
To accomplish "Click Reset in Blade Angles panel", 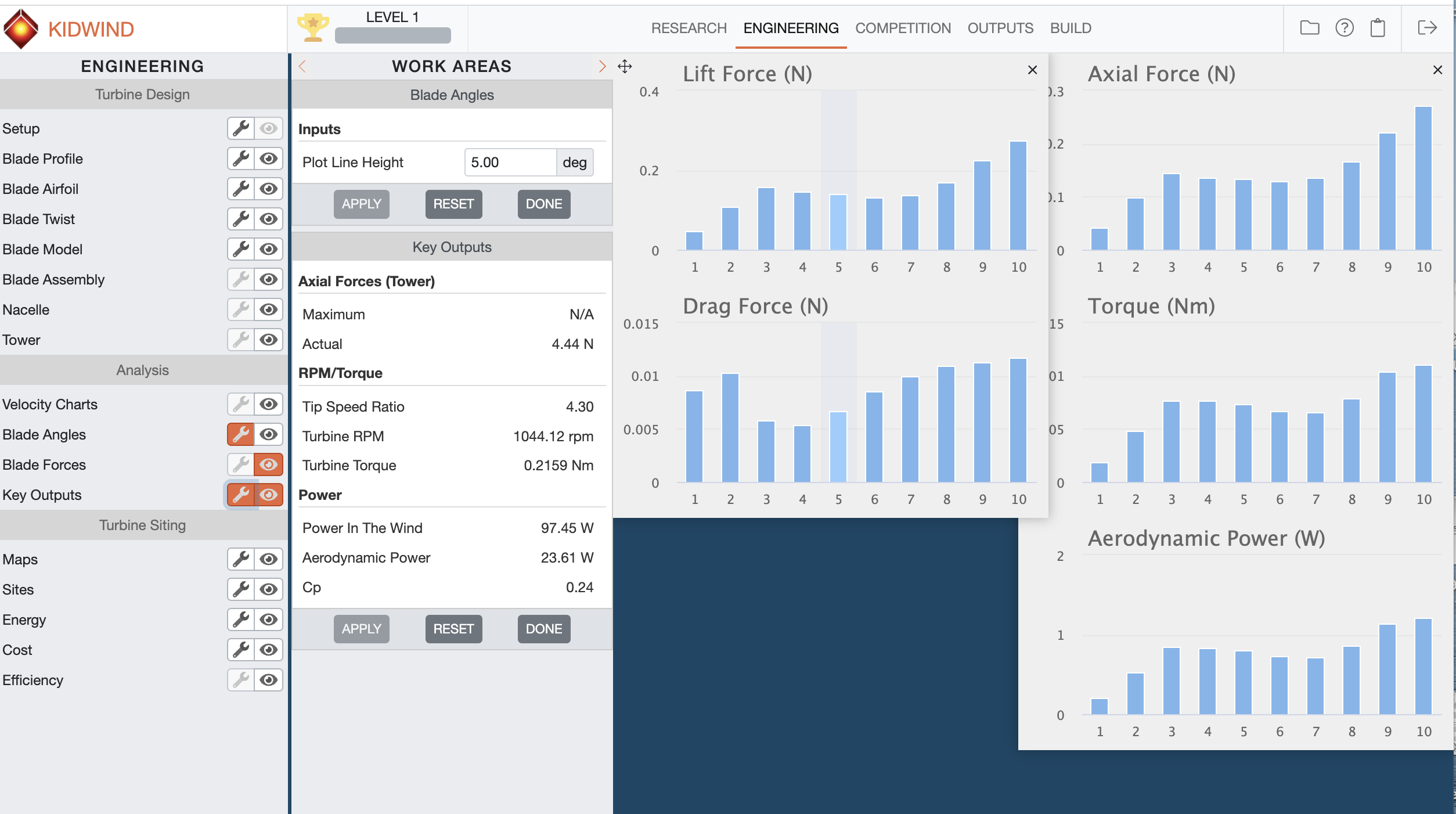I will tap(453, 204).
